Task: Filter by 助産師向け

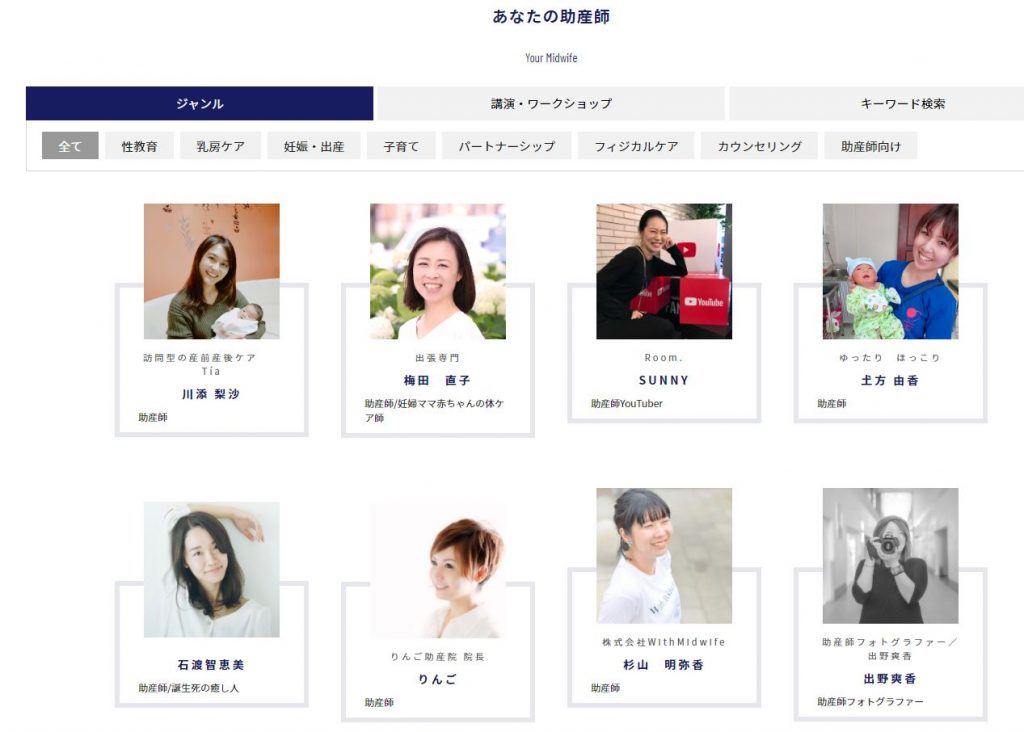Action: (871, 146)
